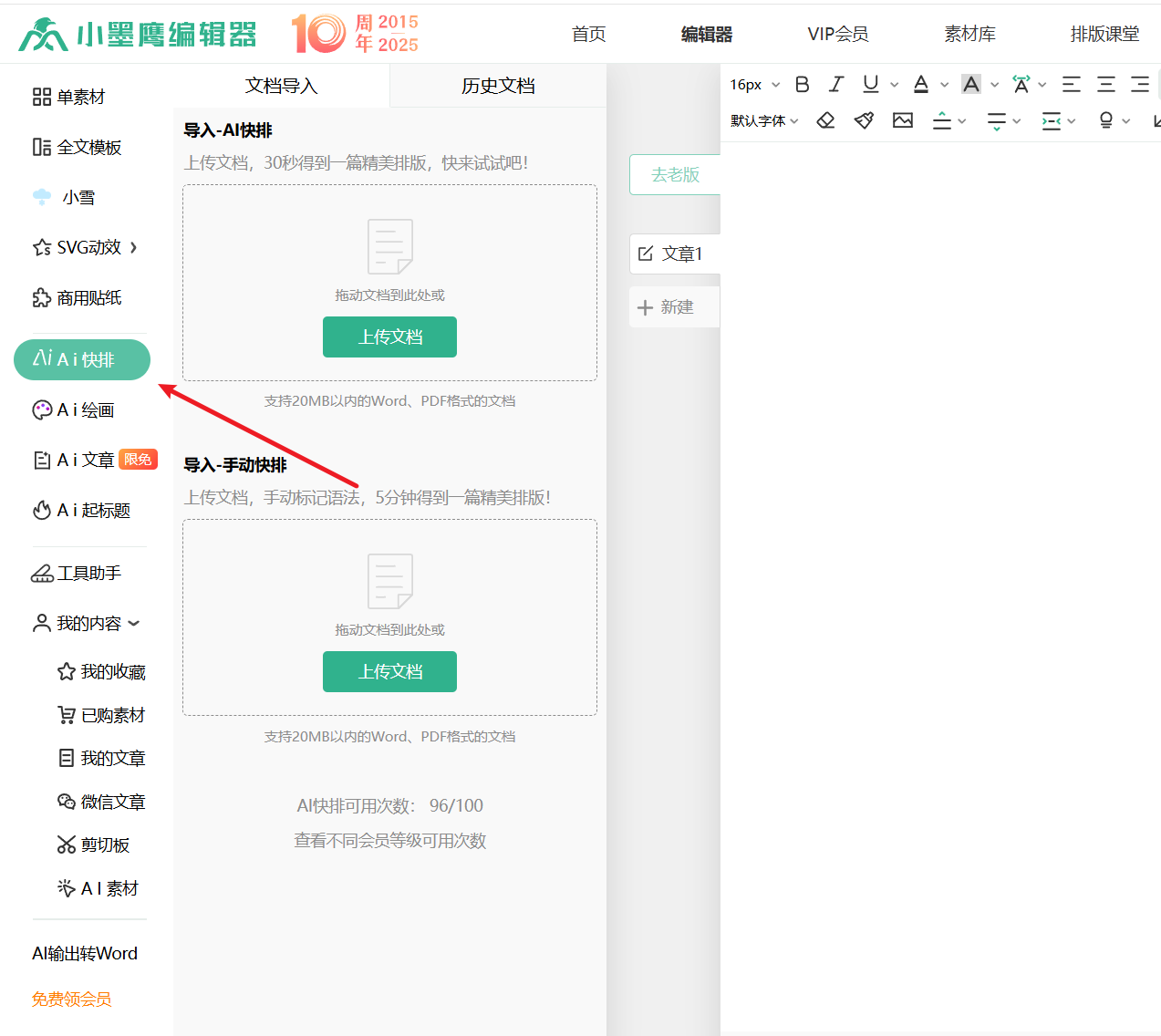This screenshot has height=1036, width=1161.
Task: Click 上传文档 under 导入-AI快排
Action: tap(389, 337)
